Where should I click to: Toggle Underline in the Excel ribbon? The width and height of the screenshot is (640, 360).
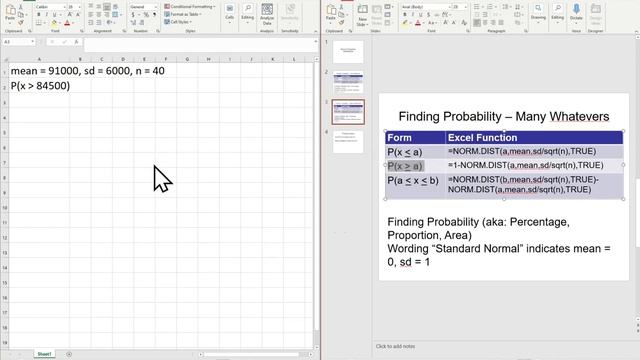[x=54, y=15]
